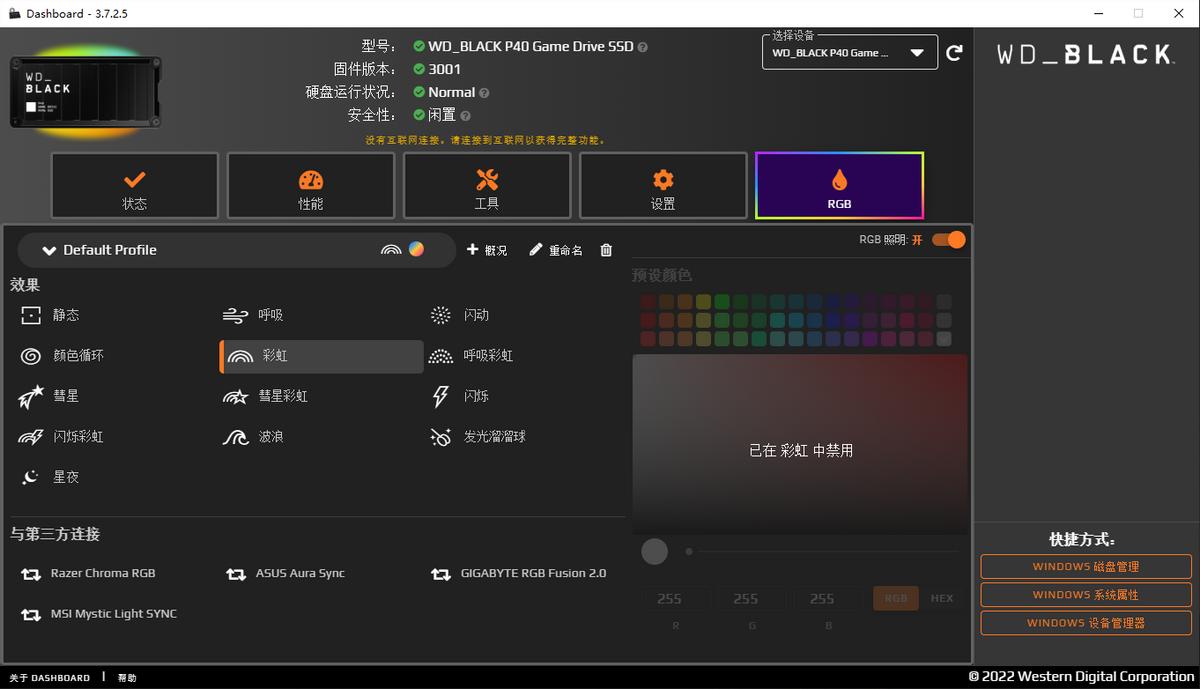
Task: Open WINDOWS 磁盘管理 shortcut
Action: tap(1084, 566)
